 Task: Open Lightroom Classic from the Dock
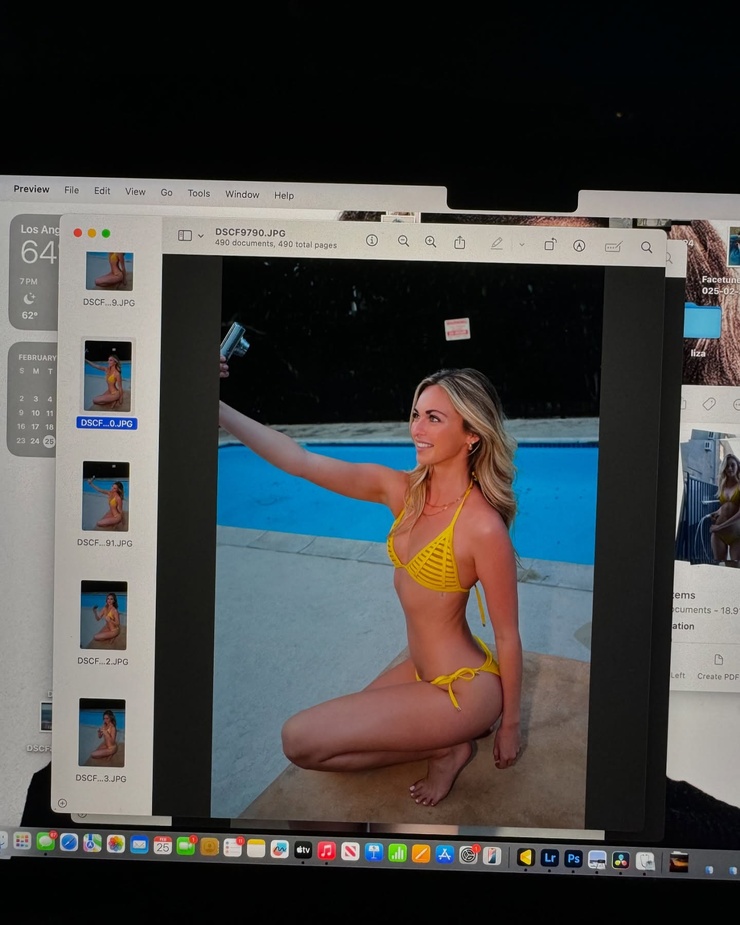(x=549, y=858)
